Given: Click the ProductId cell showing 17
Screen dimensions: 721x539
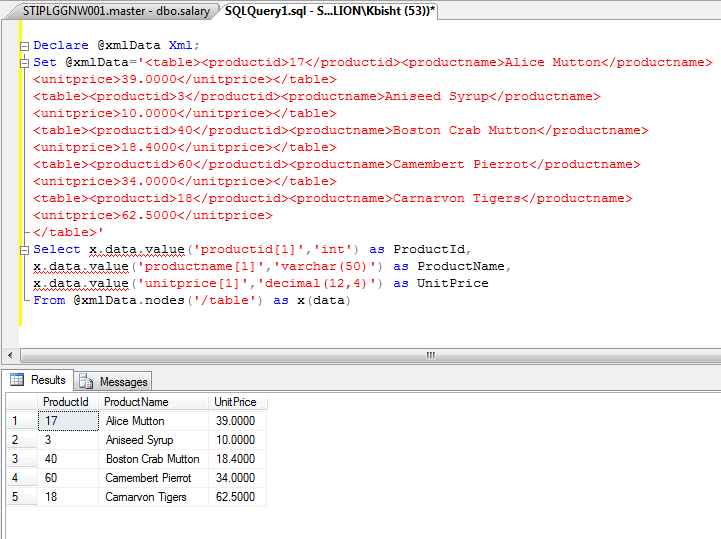Looking at the screenshot, I should 68,421.
